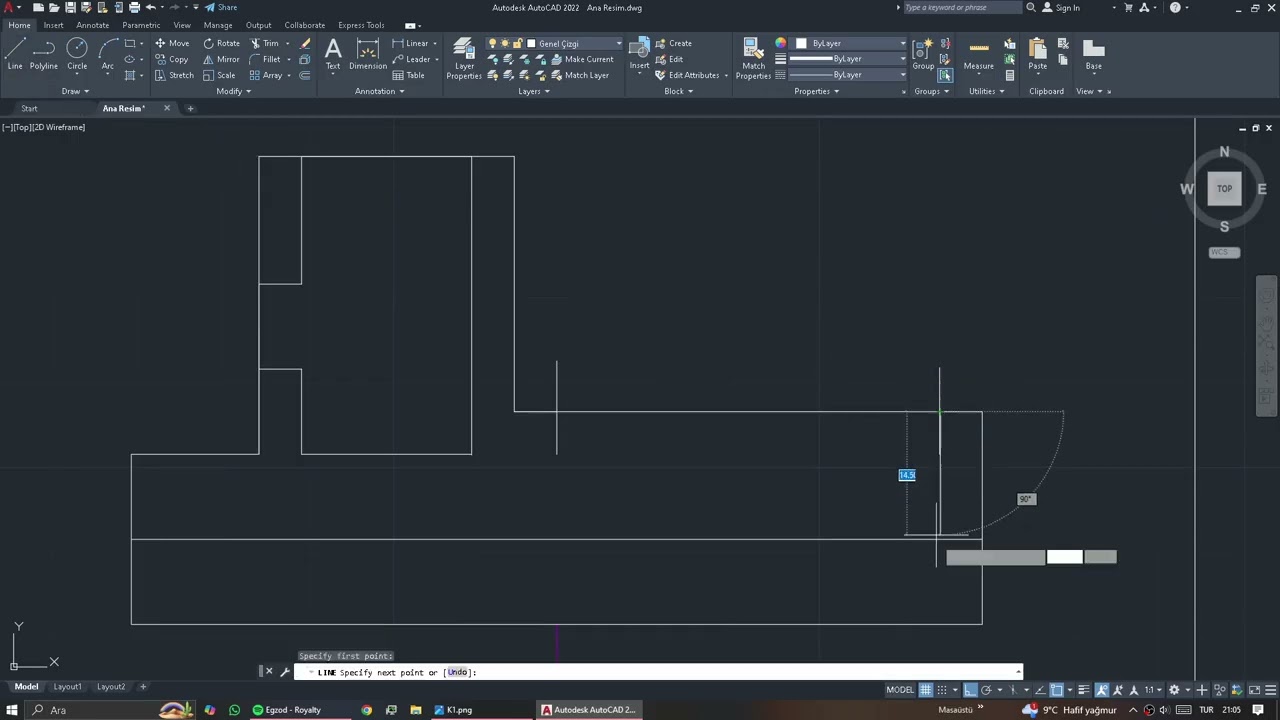1280x720 pixels.
Task: Insert a Table from the Annotation panel
Action: coord(409,75)
